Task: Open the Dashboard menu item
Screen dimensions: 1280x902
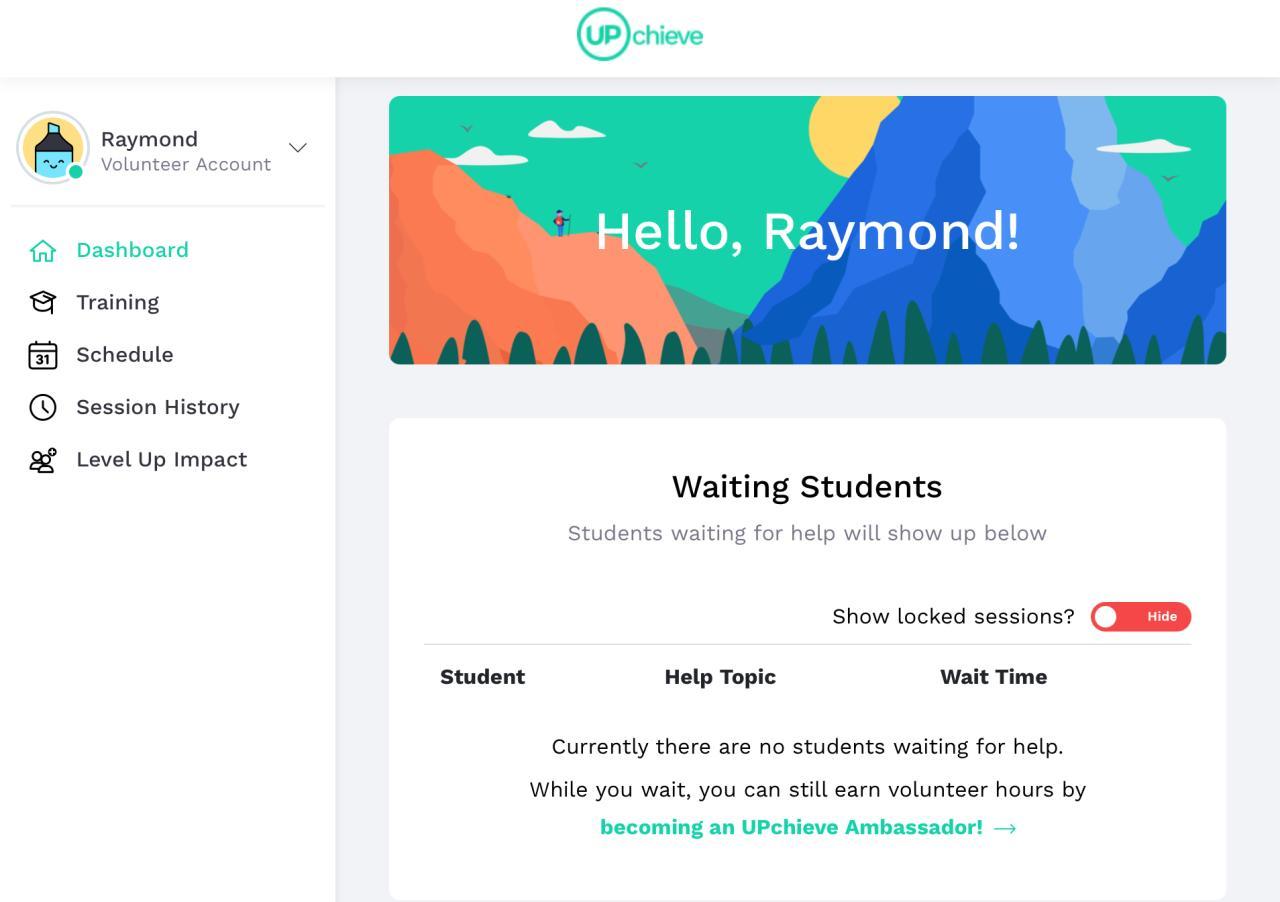Action: pos(132,250)
